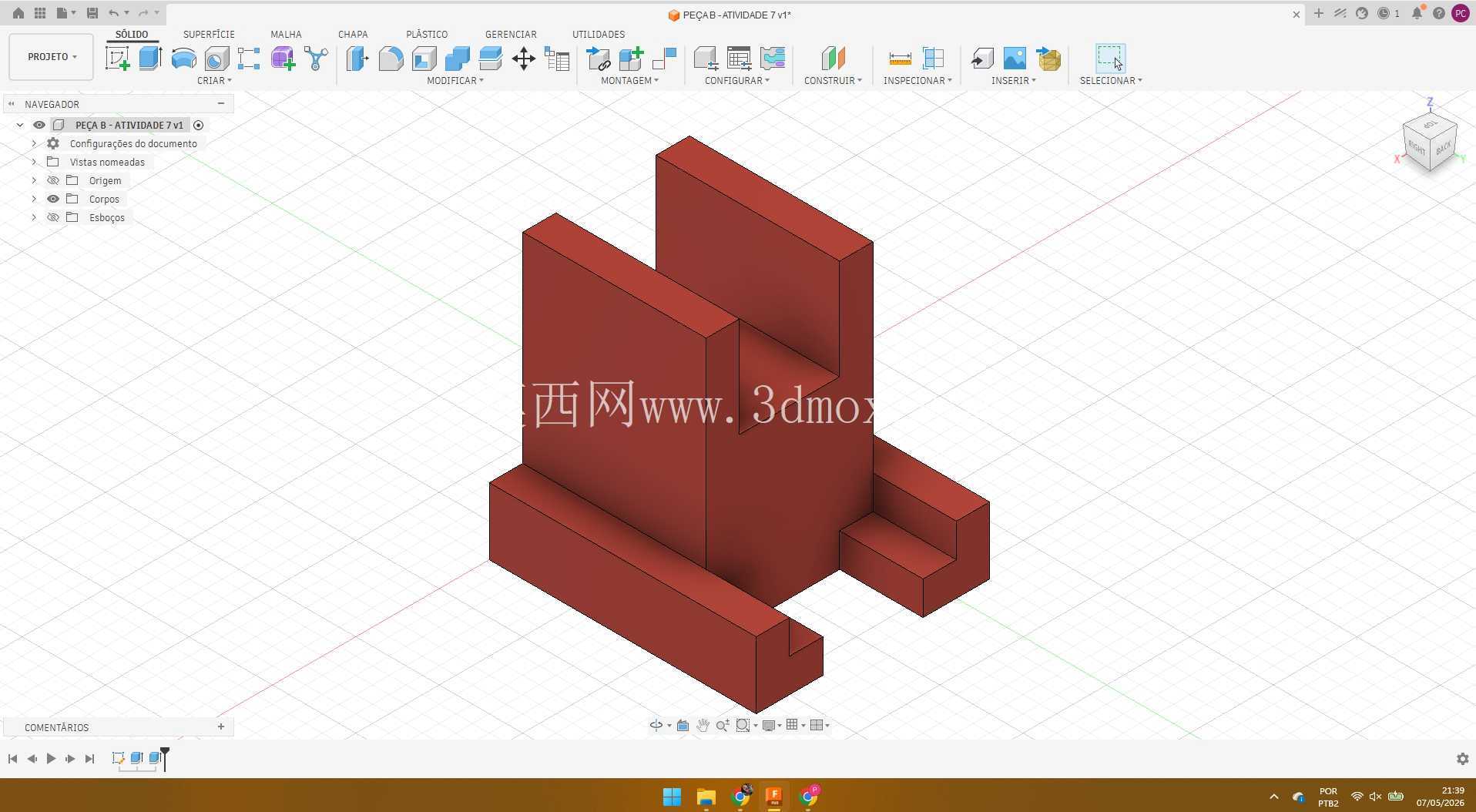Open the MONTAGEM dropdown menu
The width and height of the screenshot is (1476, 812).
[x=629, y=80]
